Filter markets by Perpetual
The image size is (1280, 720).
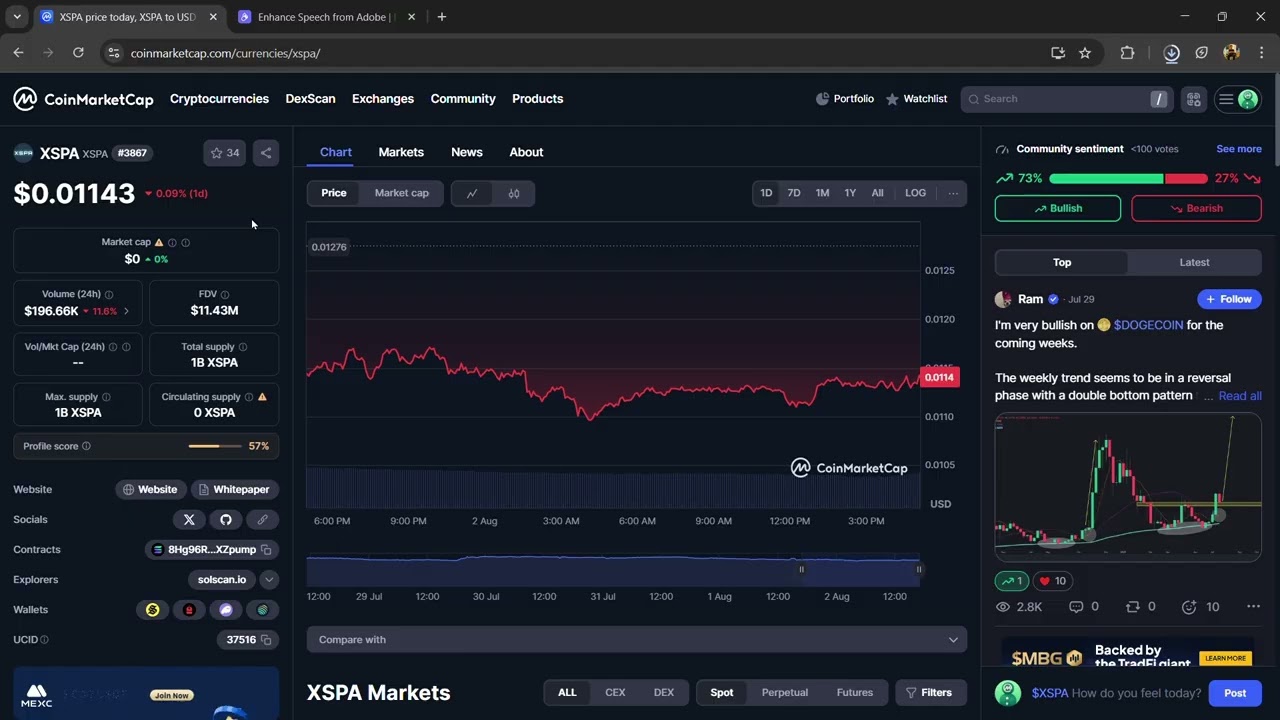785,692
